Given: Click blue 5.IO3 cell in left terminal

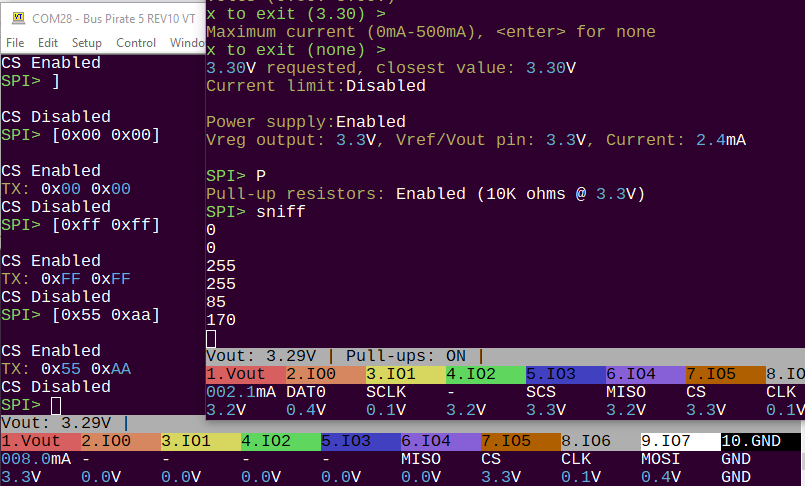Looking at the screenshot, I should tap(361, 441).
